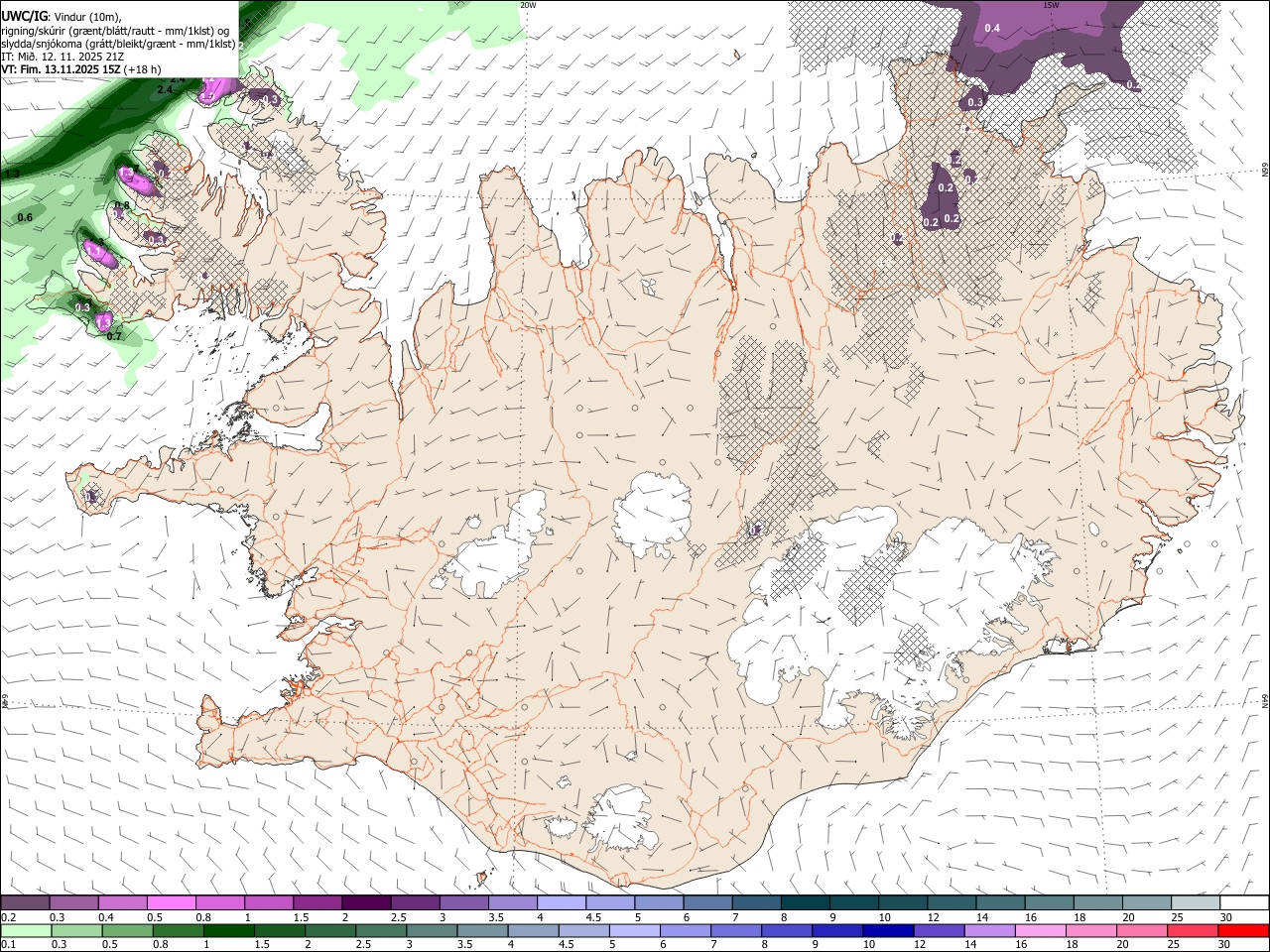Click the white 30 snow legend swatch
The width and height of the screenshot is (1270, 952).
[1244, 903]
